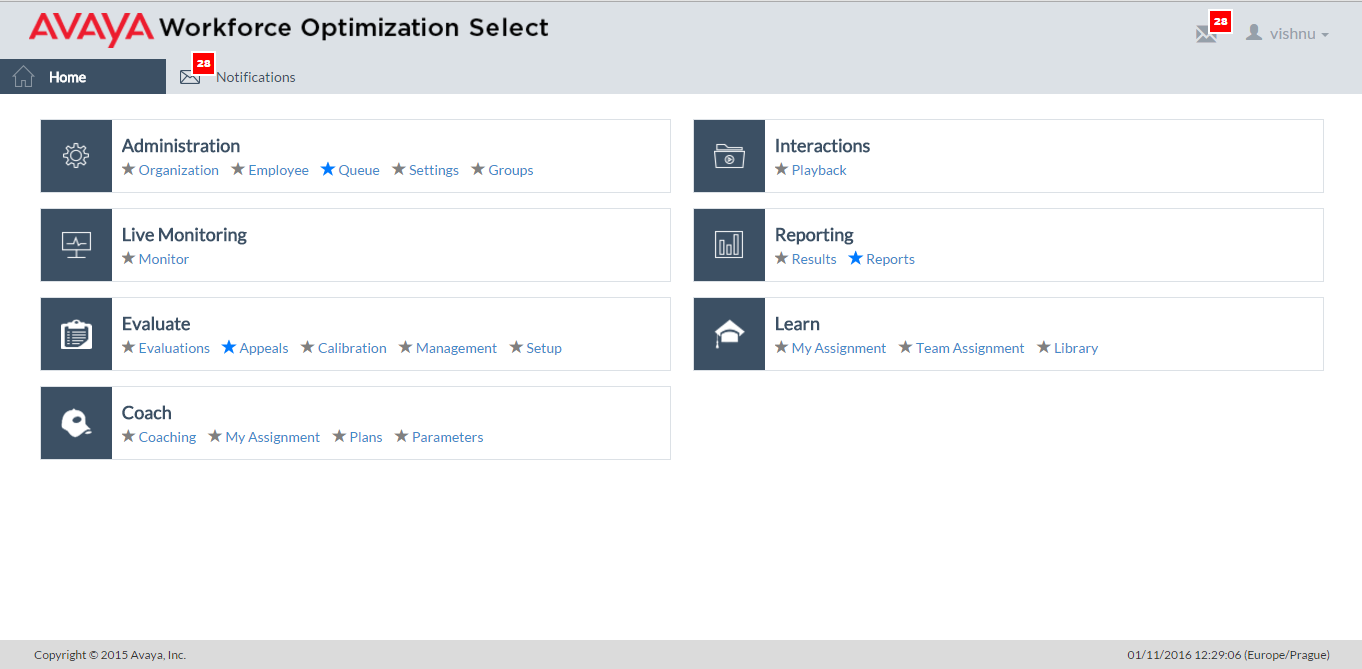Viewport: 1362px width, 669px height.
Task: Open the Plans link
Action: click(x=366, y=437)
